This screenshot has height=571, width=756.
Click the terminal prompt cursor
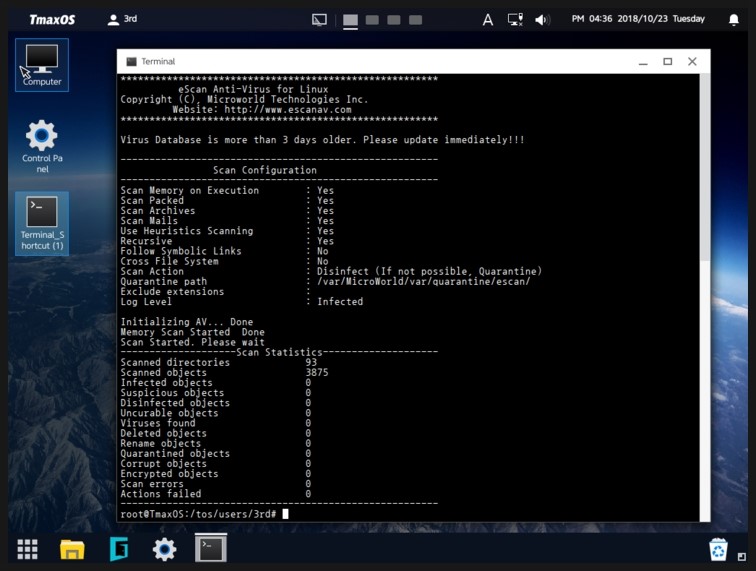pos(285,514)
